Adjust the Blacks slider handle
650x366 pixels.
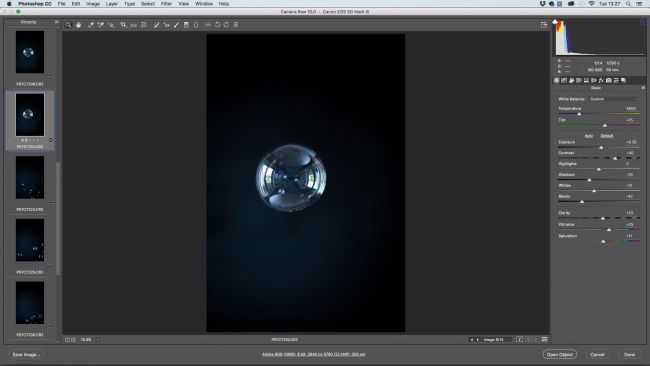[582, 202]
